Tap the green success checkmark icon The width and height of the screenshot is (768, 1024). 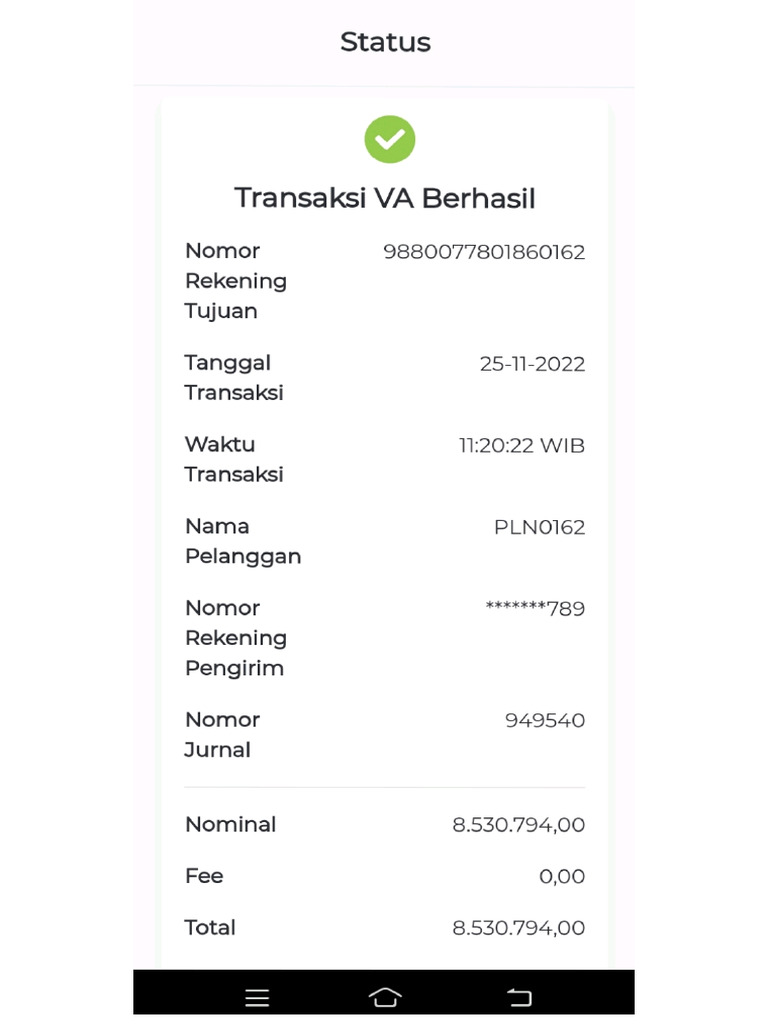389,139
